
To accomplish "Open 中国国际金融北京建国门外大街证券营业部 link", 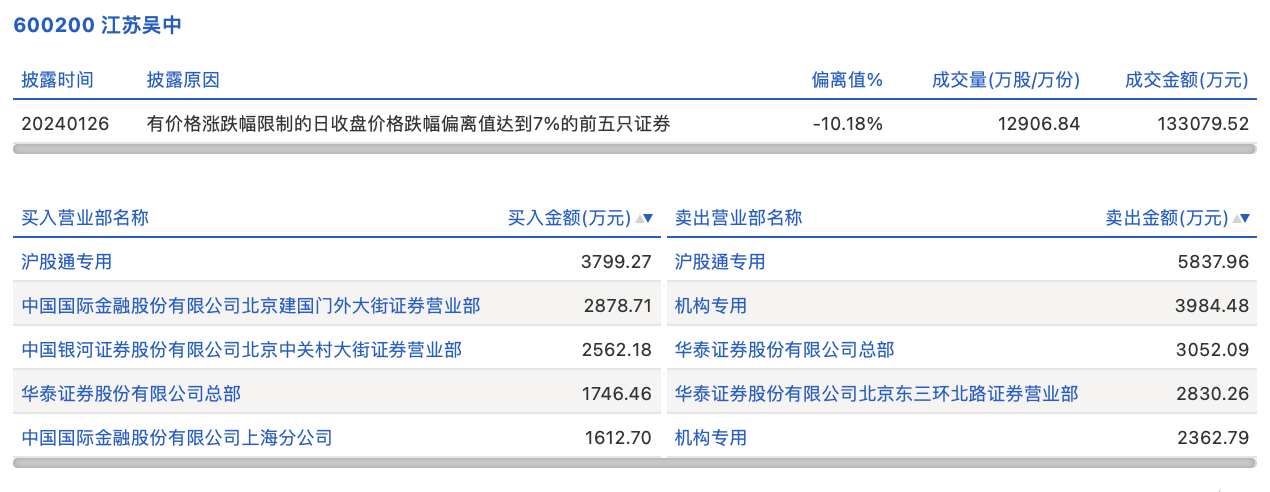I will coord(251,306).
